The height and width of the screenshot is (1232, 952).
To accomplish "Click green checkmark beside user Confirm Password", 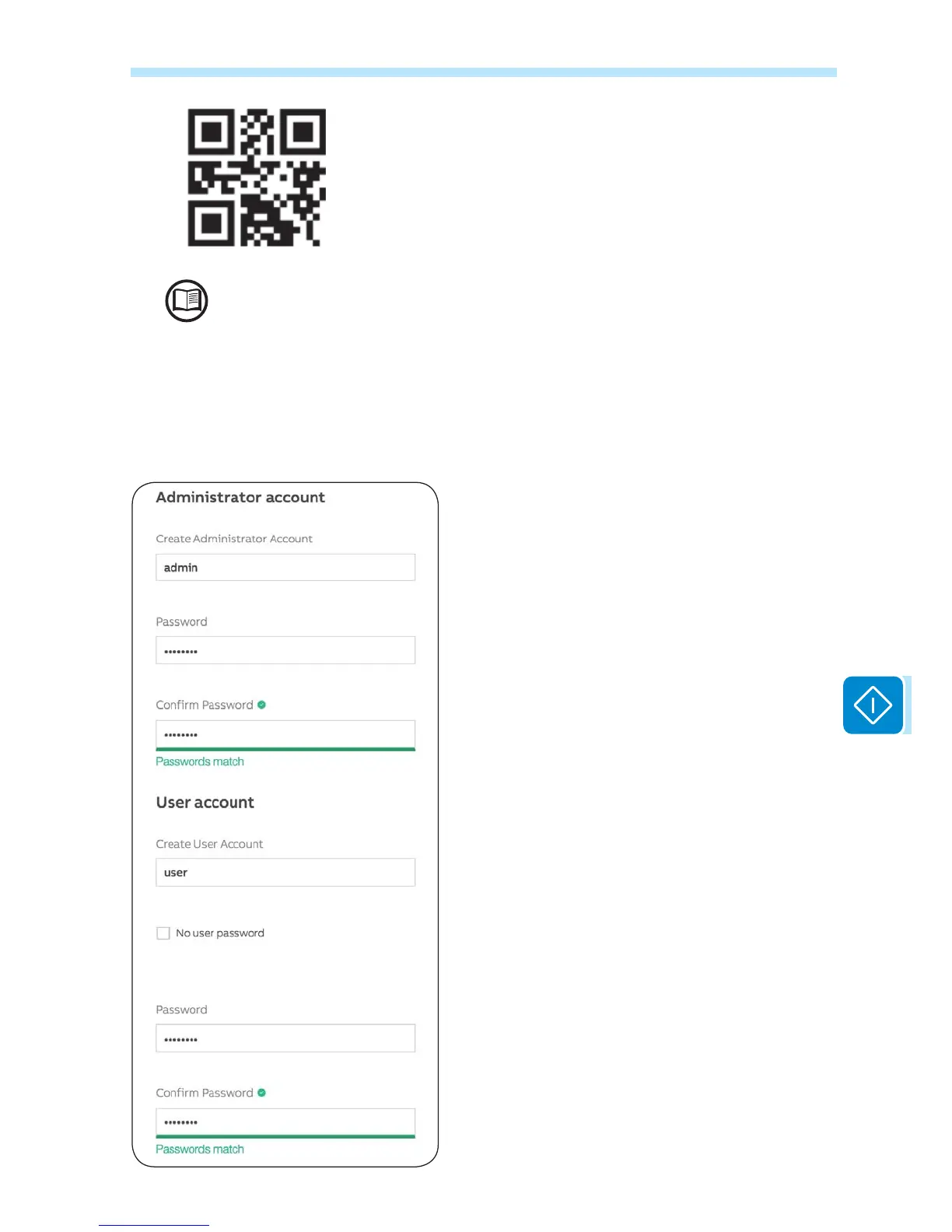I will (x=262, y=1093).
